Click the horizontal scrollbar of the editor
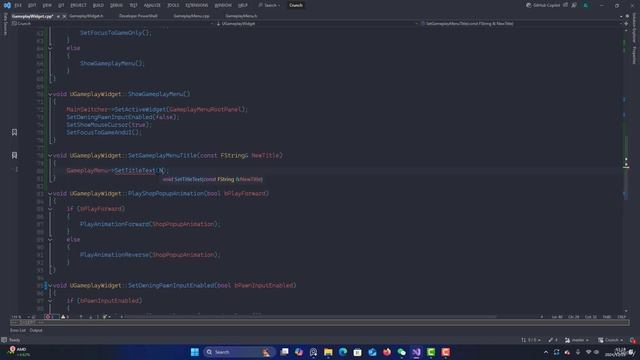 (x=312, y=317)
